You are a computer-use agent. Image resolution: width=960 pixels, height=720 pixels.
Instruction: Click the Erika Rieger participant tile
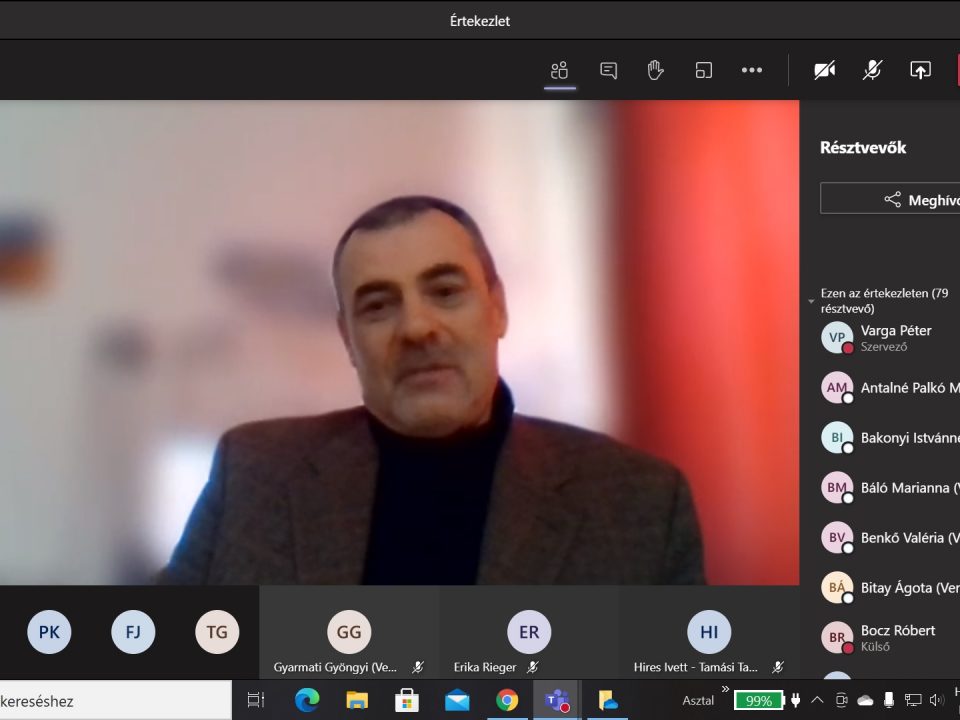click(x=529, y=633)
